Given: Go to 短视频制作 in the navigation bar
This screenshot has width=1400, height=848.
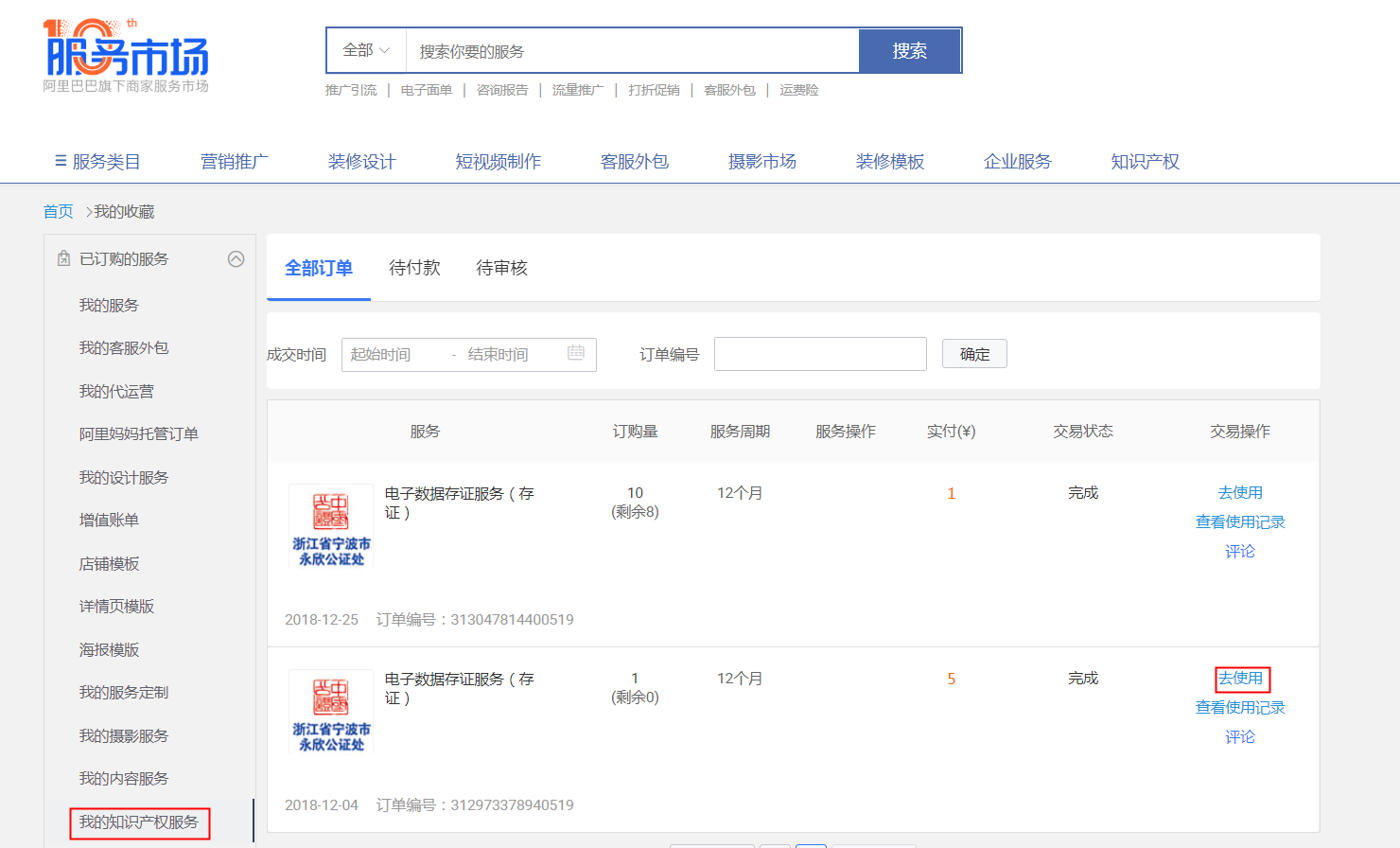Looking at the screenshot, I should (x=499, y=162).
